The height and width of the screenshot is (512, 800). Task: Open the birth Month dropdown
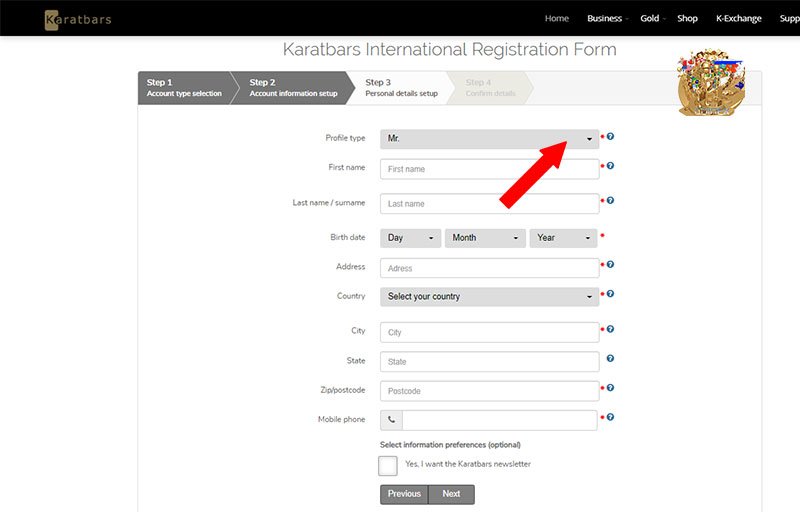tap(485, 238)
